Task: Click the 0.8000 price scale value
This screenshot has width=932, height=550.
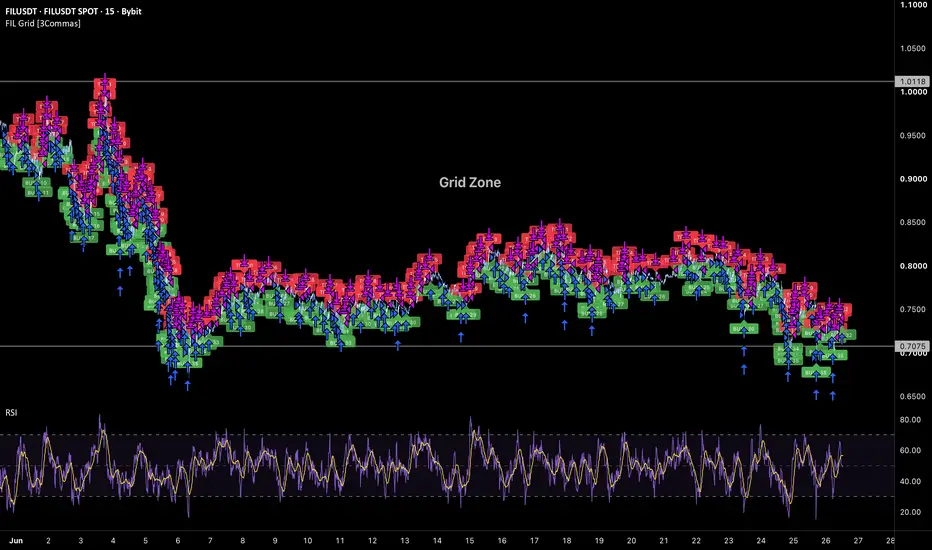Action: pyautogui.click(x=913, y=266)
